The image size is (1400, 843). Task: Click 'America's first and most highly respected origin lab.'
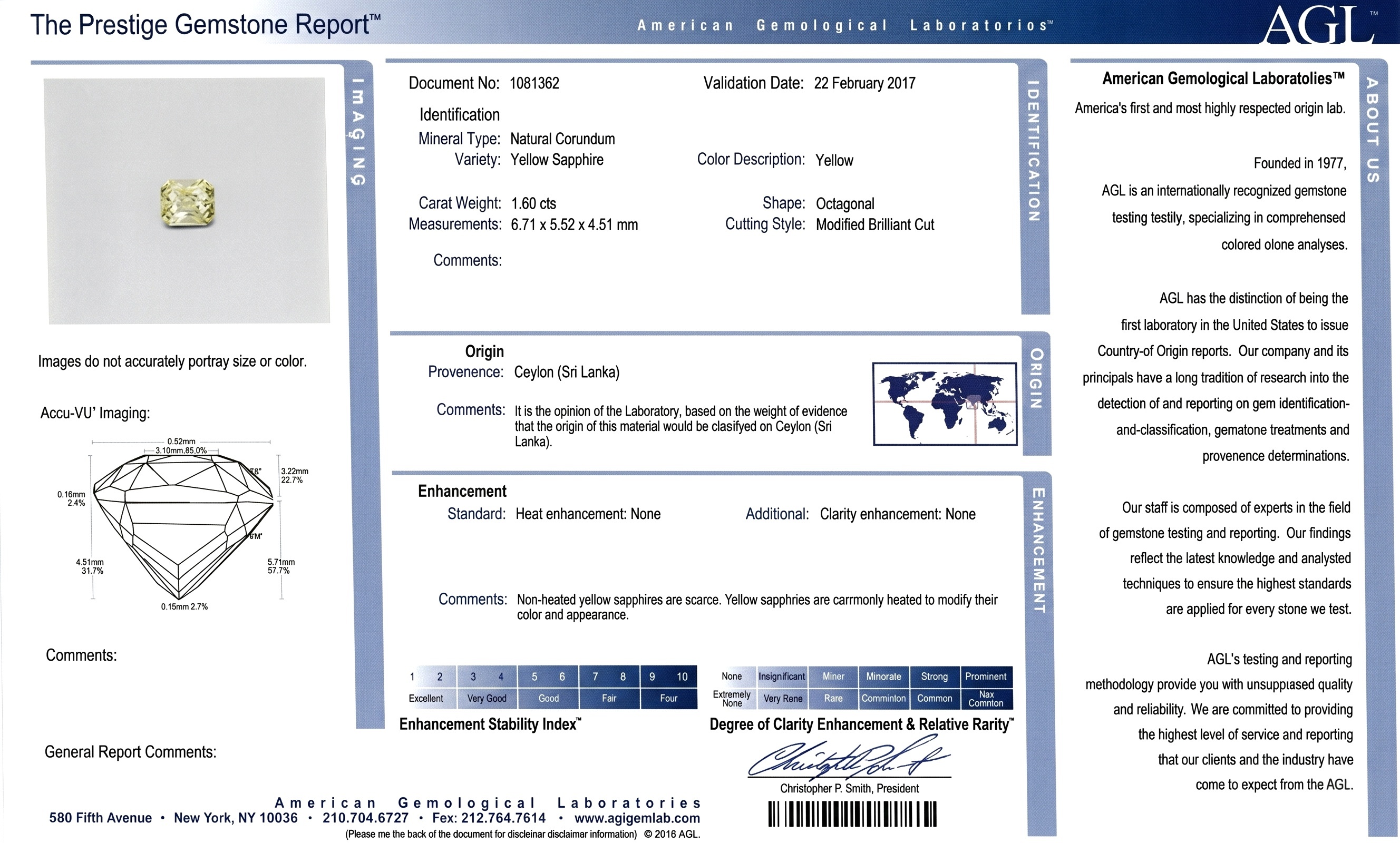pyautogui.click(x=1210, y=109)
